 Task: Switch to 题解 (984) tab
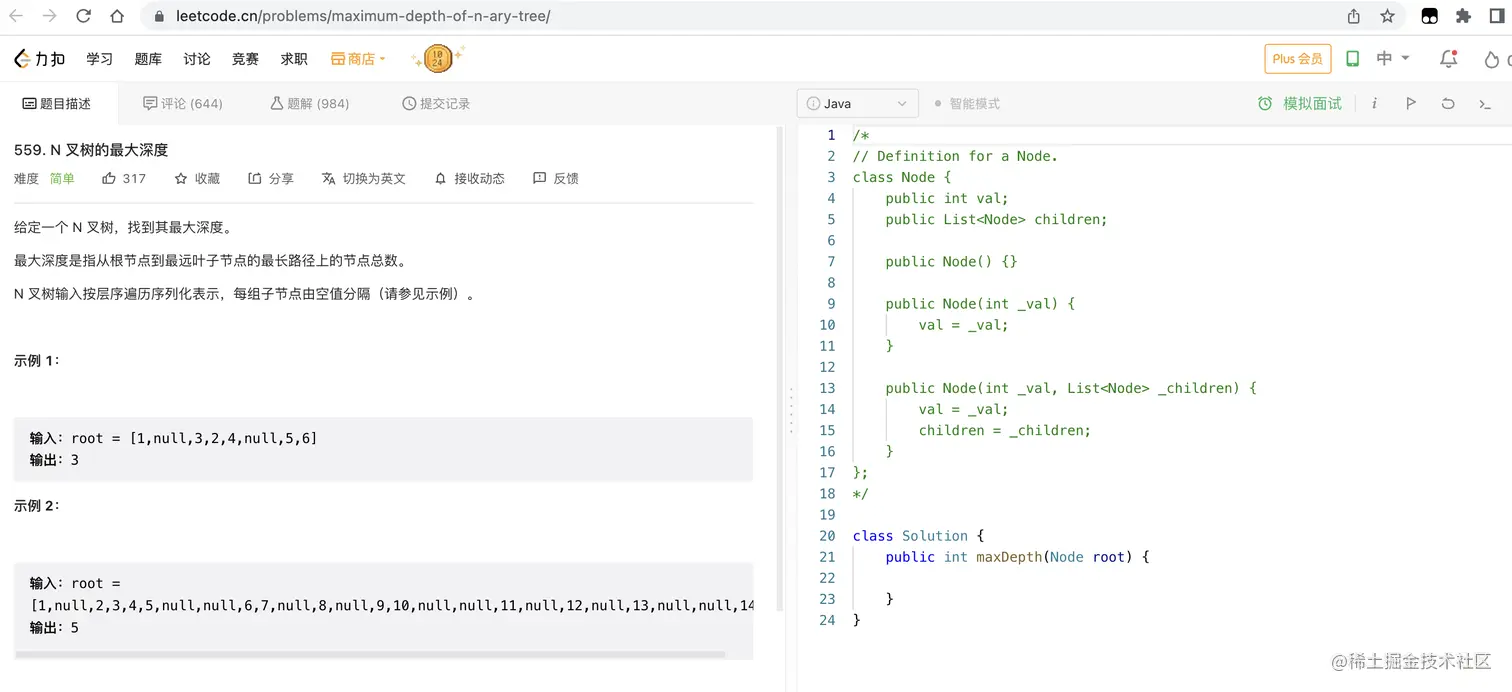click(x=310, y=104)
